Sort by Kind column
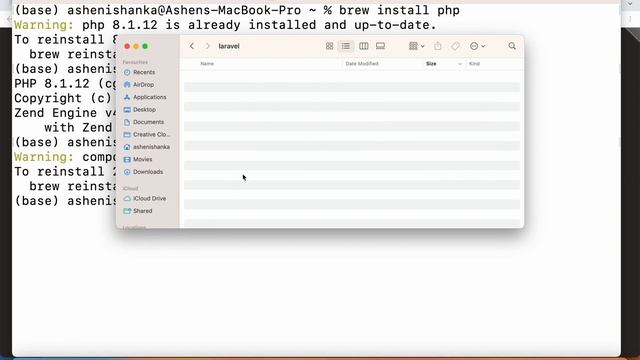This screenshot has height=360, width=640. click(x=474, y=64)
